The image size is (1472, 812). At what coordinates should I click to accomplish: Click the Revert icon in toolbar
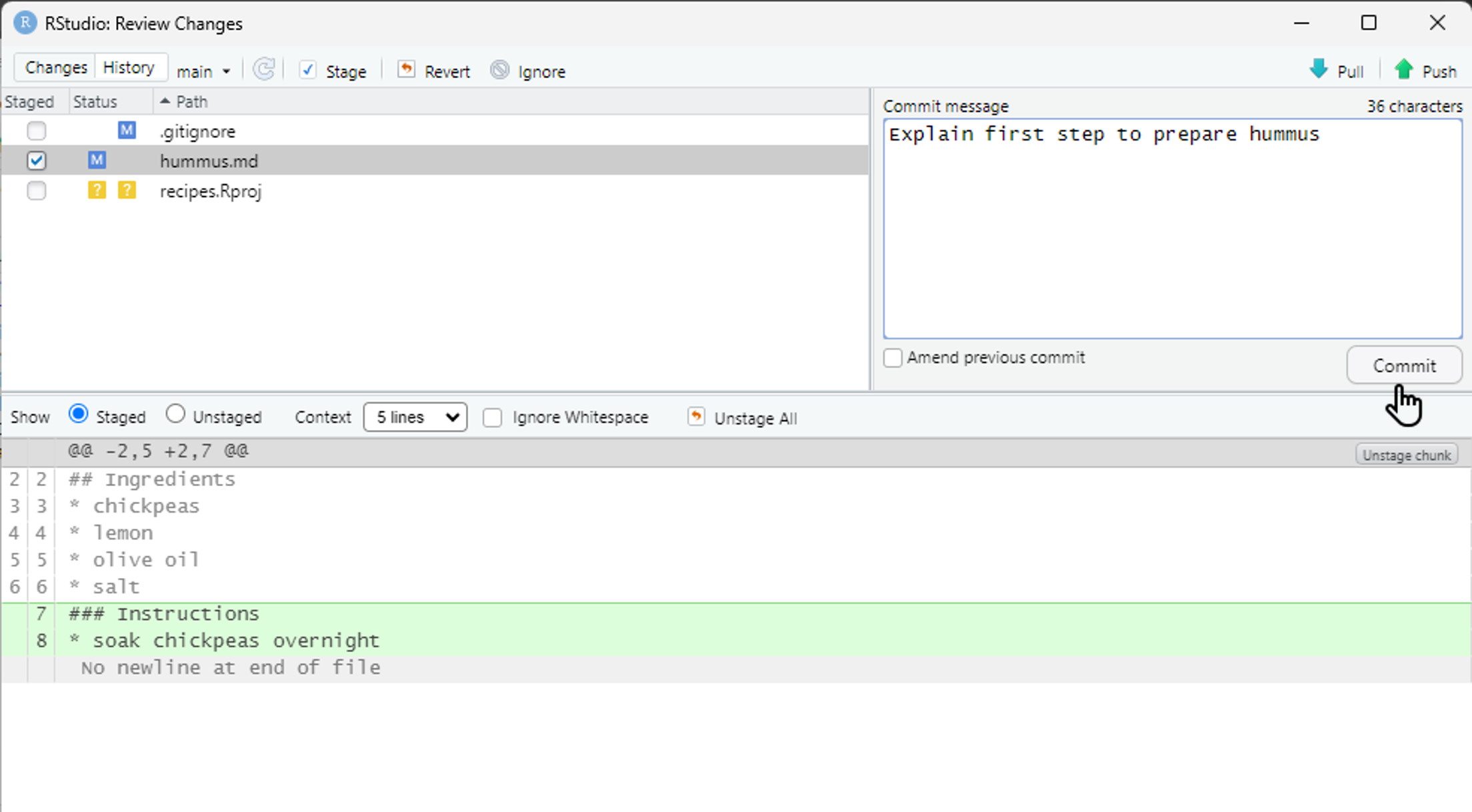pyautogui.click(x=407, y=70)
